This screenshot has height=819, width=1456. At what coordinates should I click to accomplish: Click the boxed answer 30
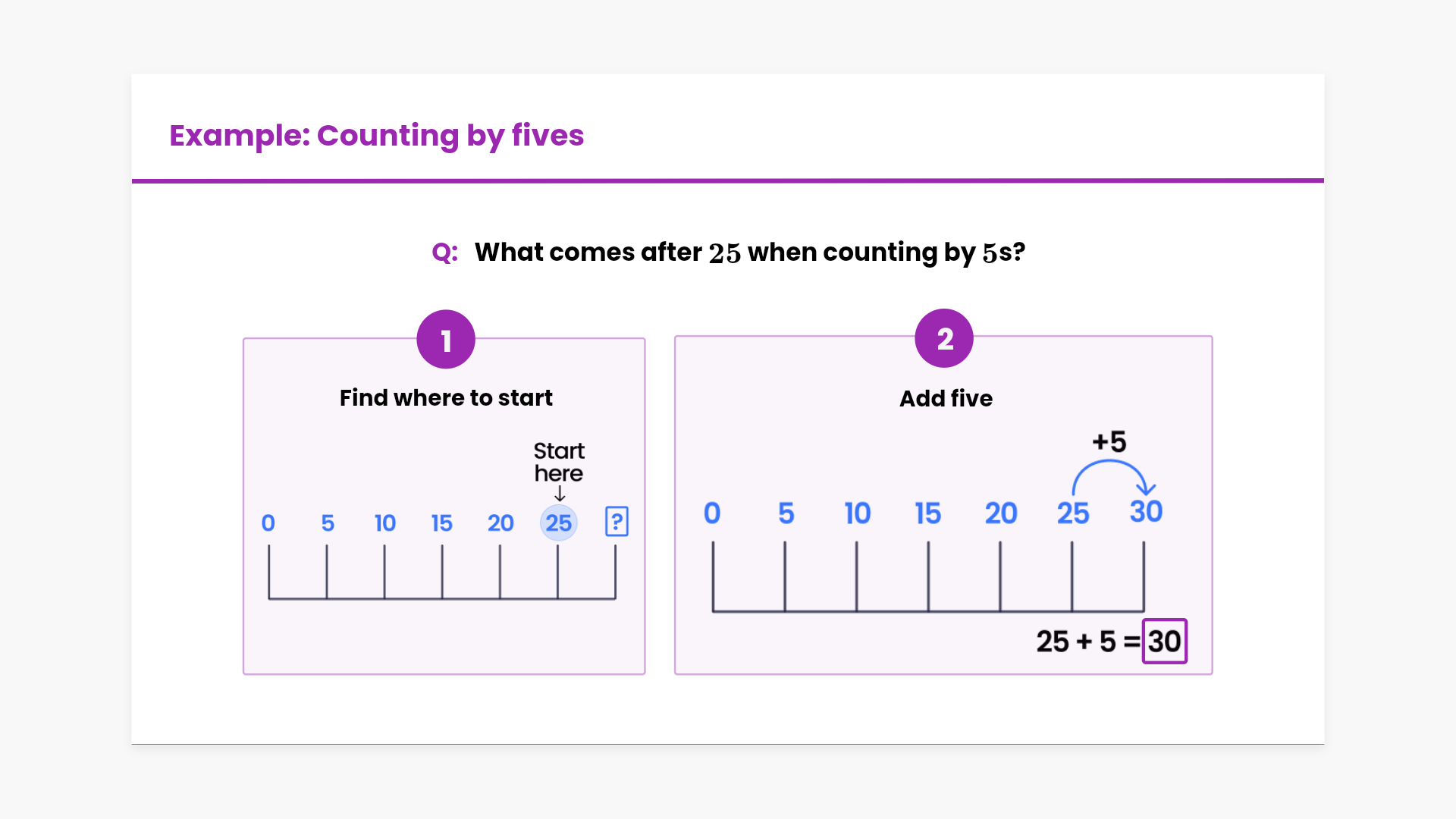(x=1164, y=642)
